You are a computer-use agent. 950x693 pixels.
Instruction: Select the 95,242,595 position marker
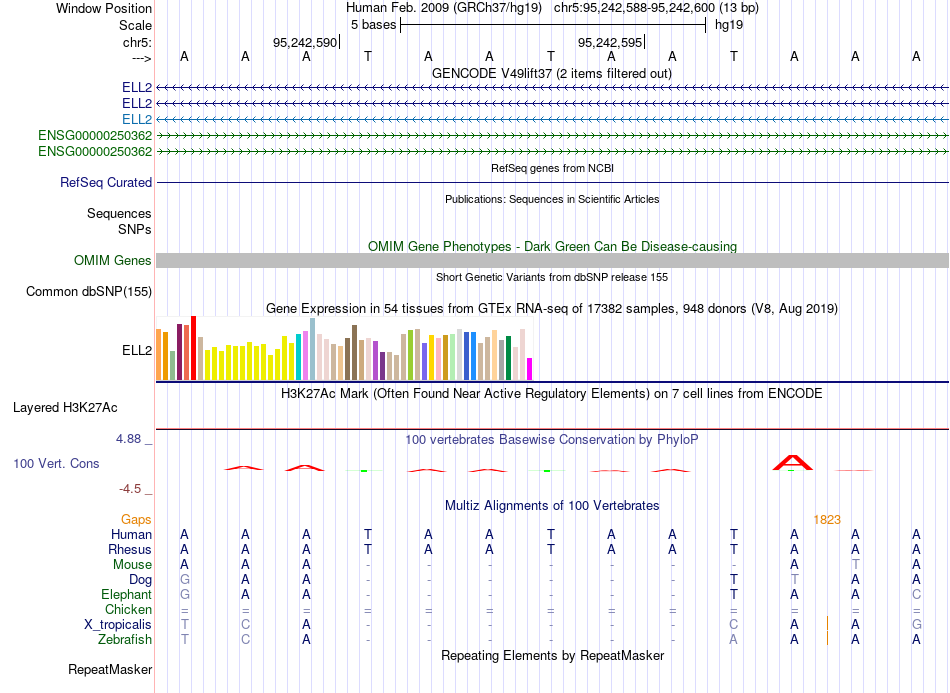point(610,42)
